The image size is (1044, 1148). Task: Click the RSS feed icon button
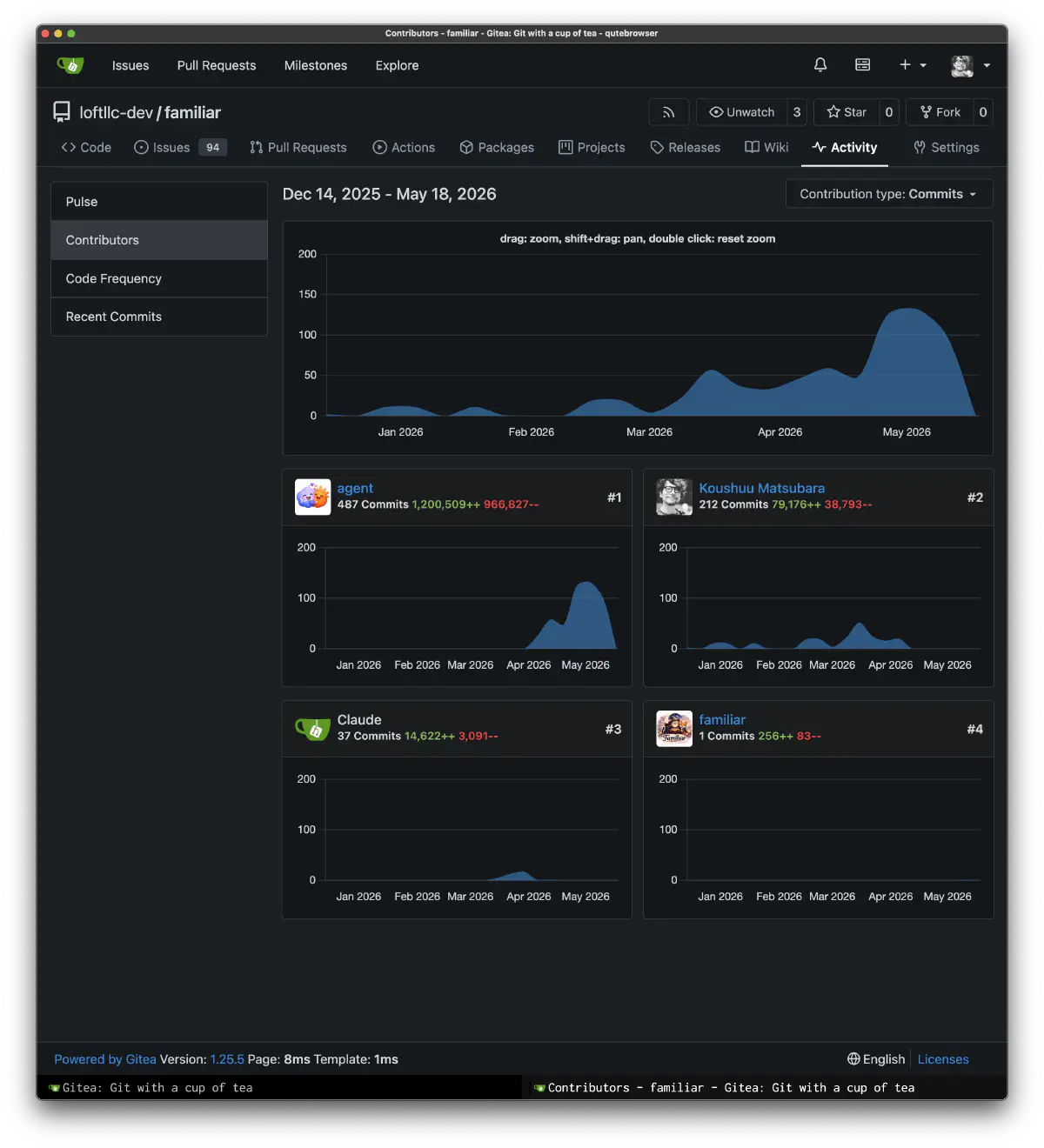pos(668,112)
